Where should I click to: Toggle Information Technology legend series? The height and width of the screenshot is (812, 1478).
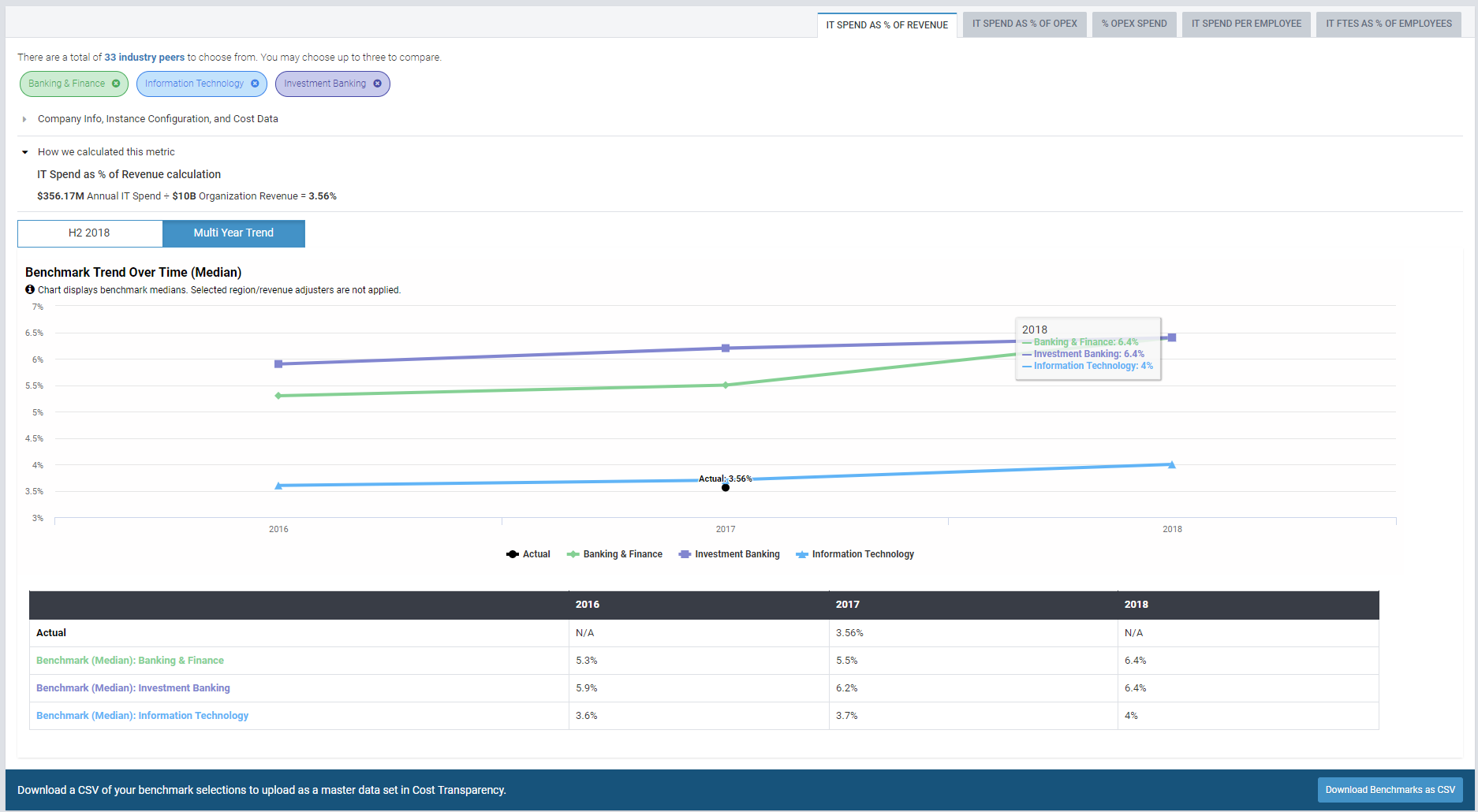(856, 554)
